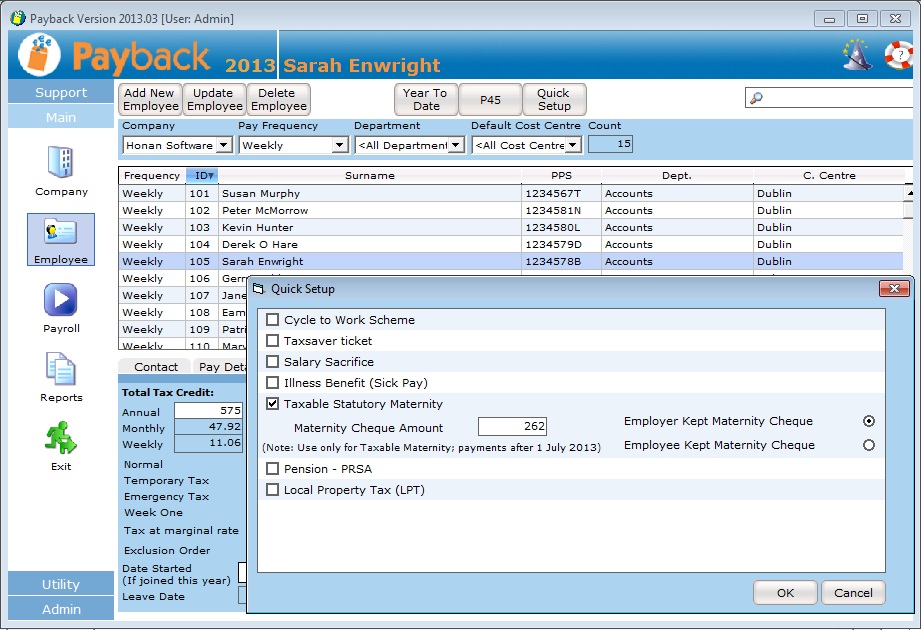Open the Reports icon
Screen dimensions: 921x630
(x=61, y=369)
